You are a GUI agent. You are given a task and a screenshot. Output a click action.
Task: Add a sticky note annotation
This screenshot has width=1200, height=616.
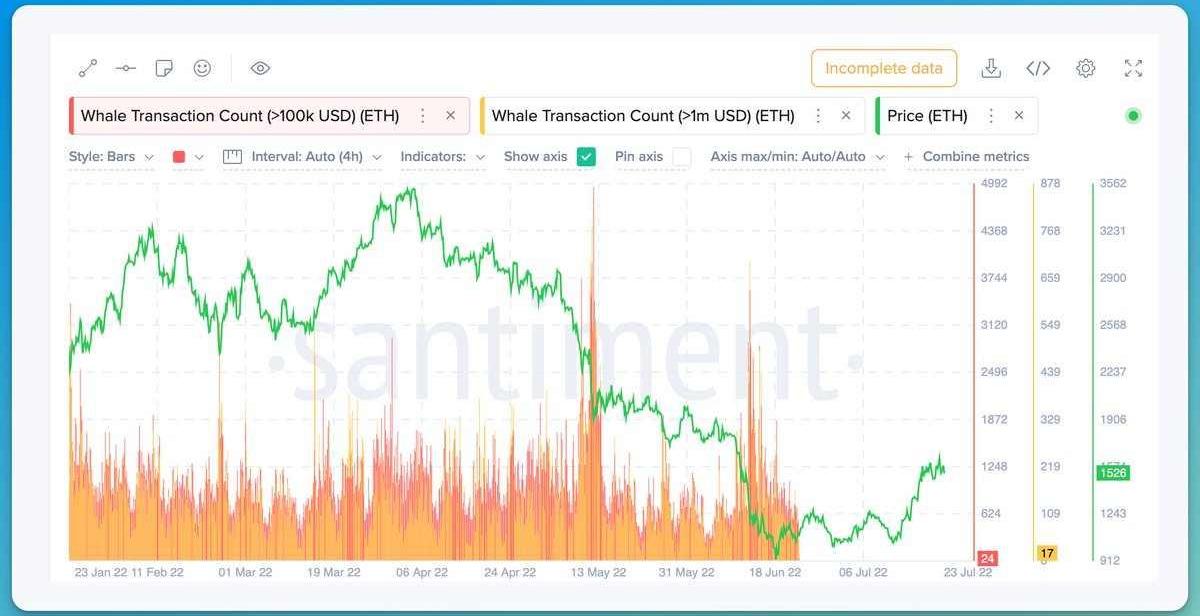click(164, 68)
